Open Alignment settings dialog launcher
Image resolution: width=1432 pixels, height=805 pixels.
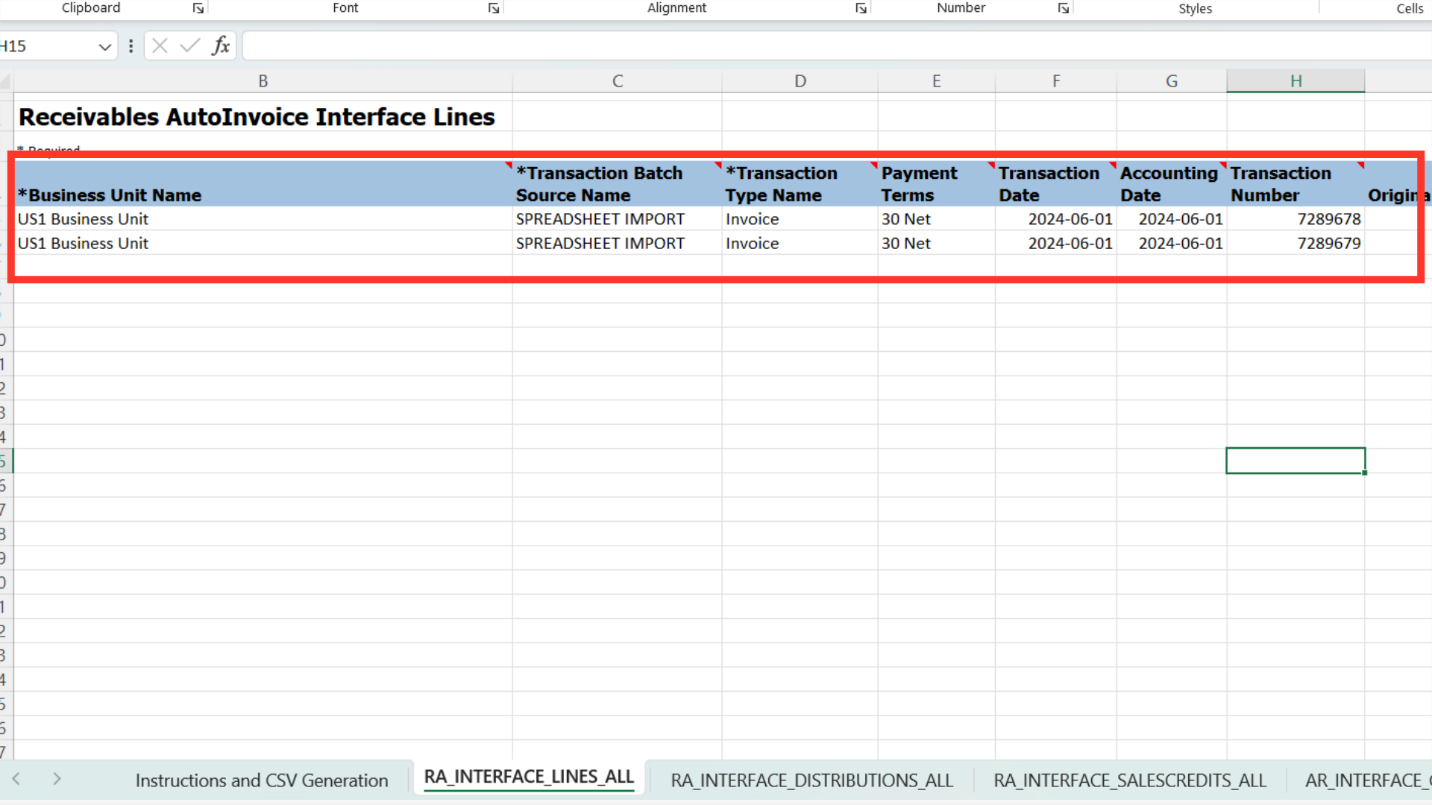(860, 8)
